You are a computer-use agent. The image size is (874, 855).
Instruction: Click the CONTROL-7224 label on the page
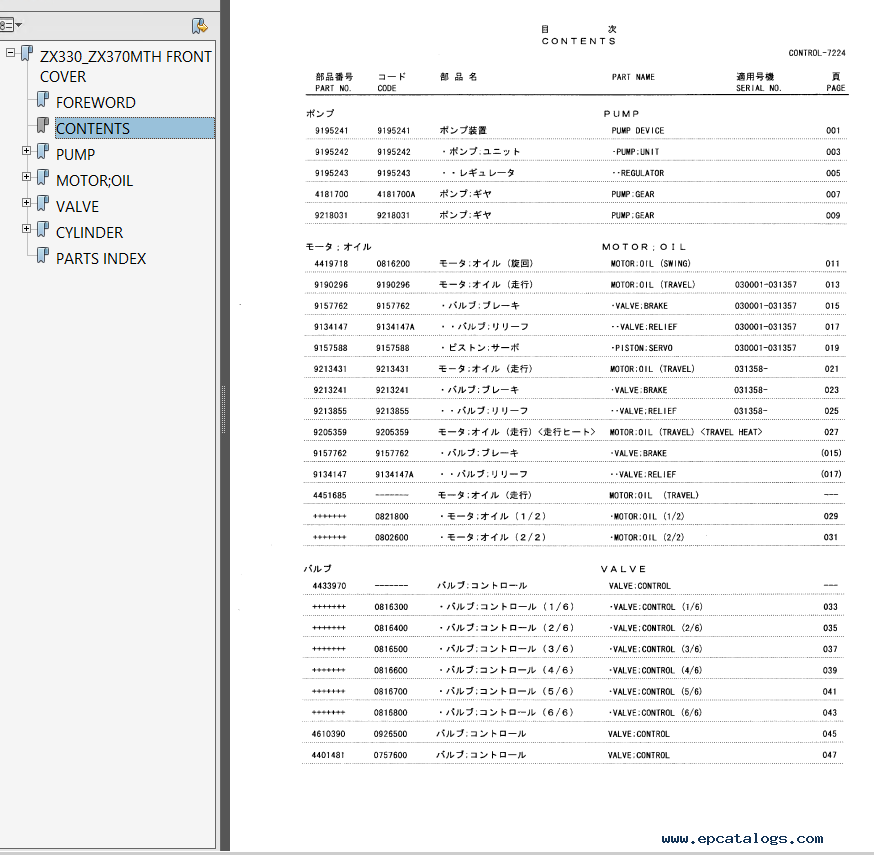[817, 53]
